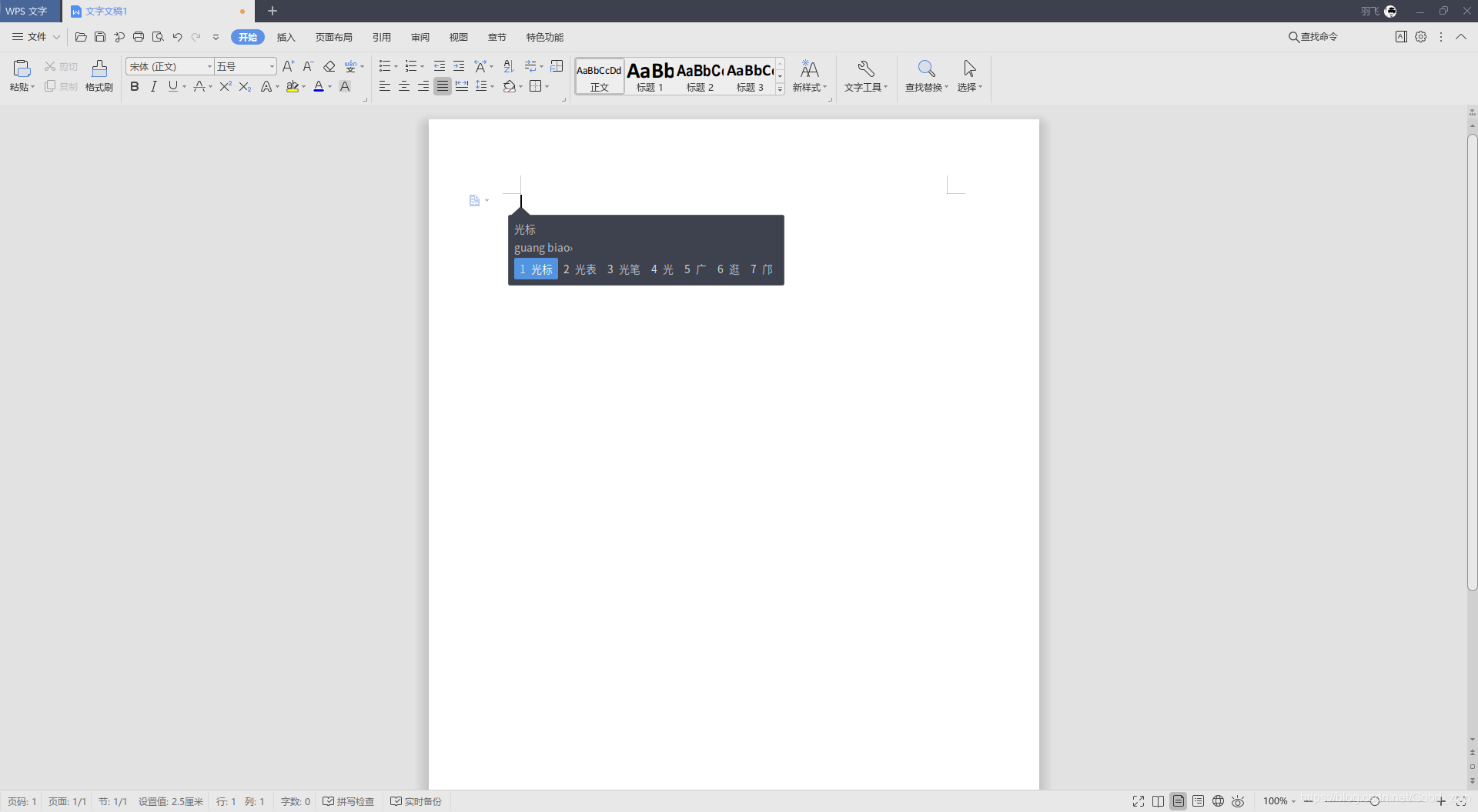Image resolution: width=1478 pixels, height=812 pixels.
Task: Click the Open file folder icon
Action: click(81, 37)
